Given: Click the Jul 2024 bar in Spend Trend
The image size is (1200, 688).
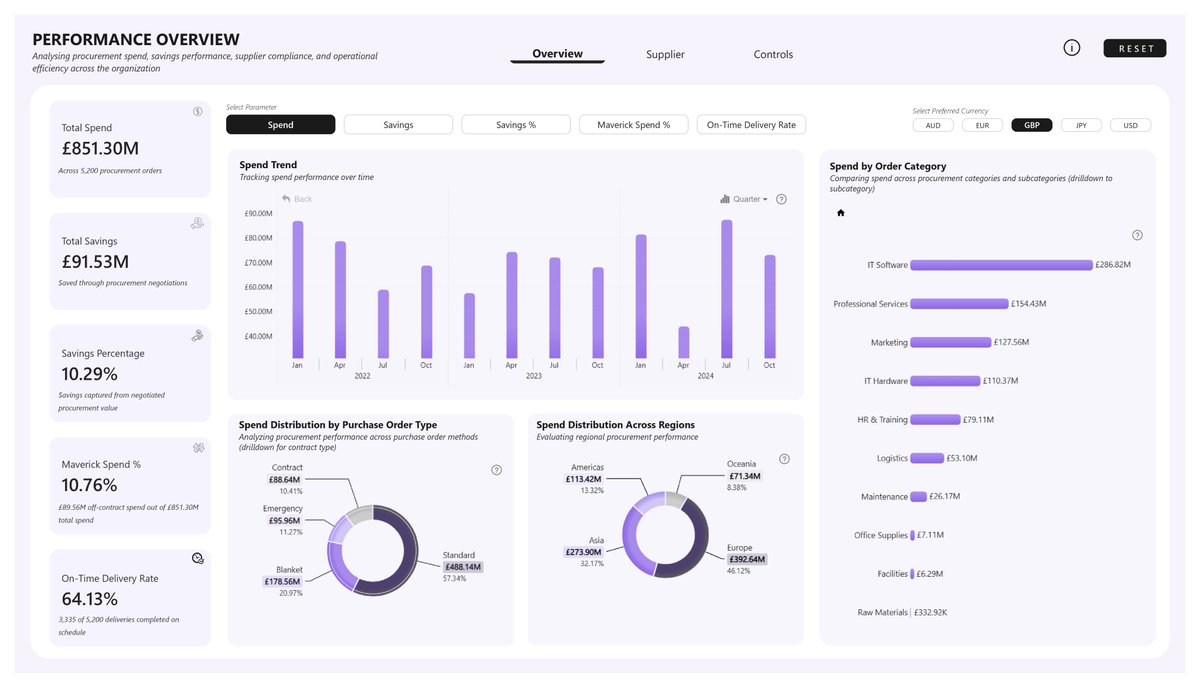Looking at the screenshot, I should click(x=727, y=289).
